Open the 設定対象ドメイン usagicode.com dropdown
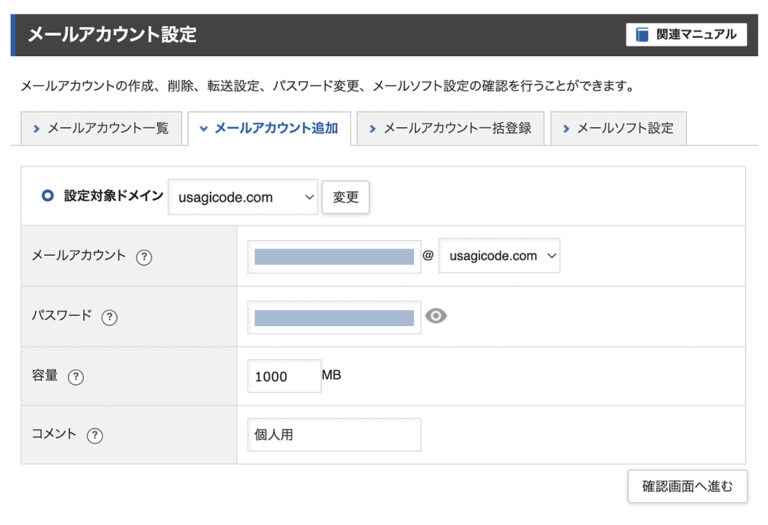Viewport: 768px width, 525px height. tap(242, 198)
